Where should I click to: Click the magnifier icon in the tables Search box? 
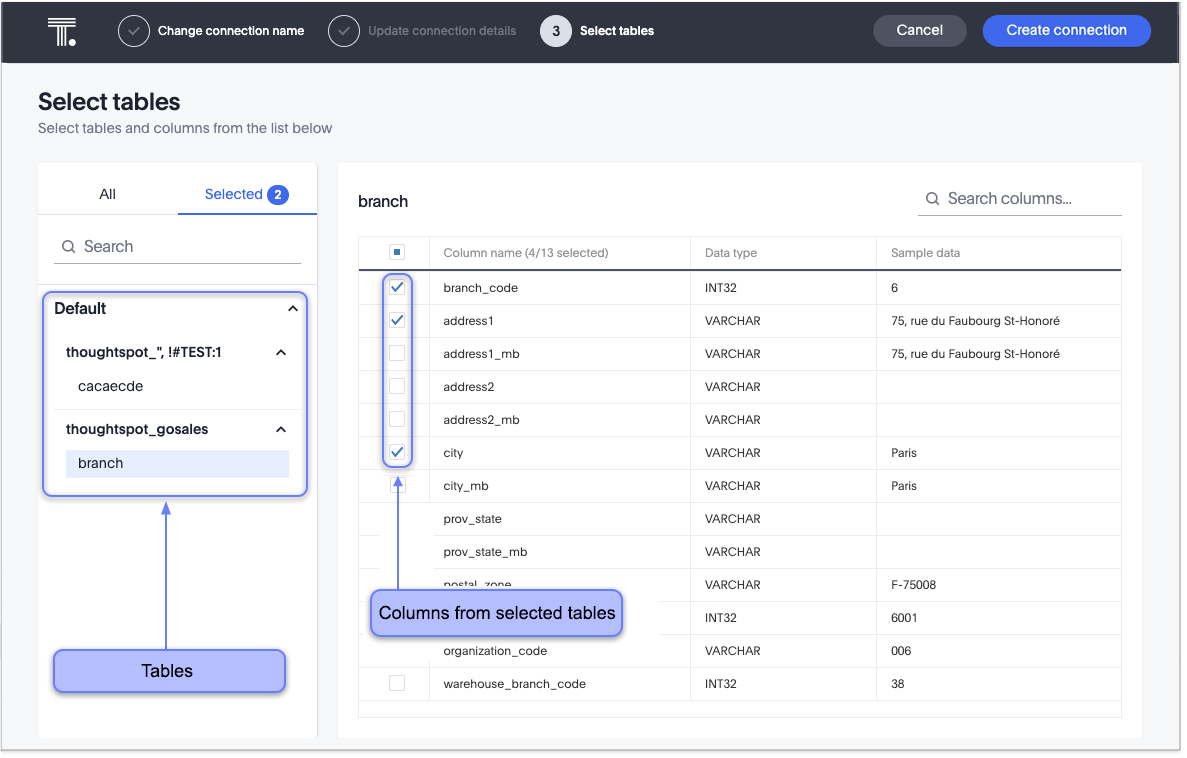coord(68,246)
